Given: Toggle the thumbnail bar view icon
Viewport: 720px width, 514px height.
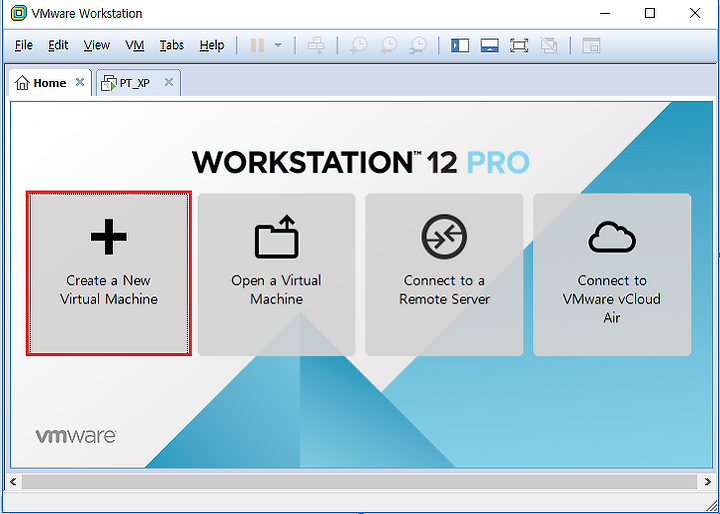Looking at the screenshot, I should (x=489, y=45).
